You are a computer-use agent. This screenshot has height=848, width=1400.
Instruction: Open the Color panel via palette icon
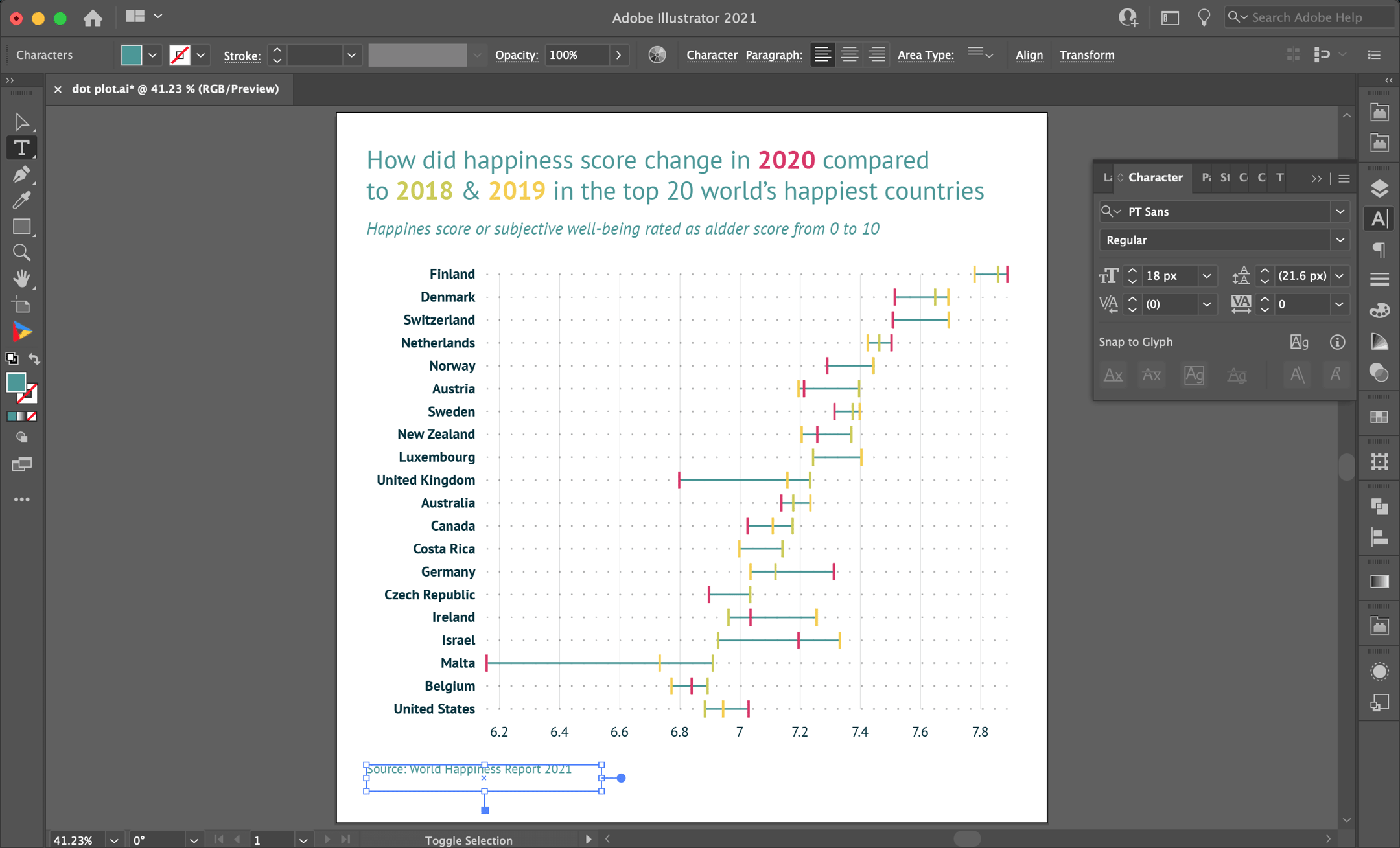click(x=1378, y=310)
